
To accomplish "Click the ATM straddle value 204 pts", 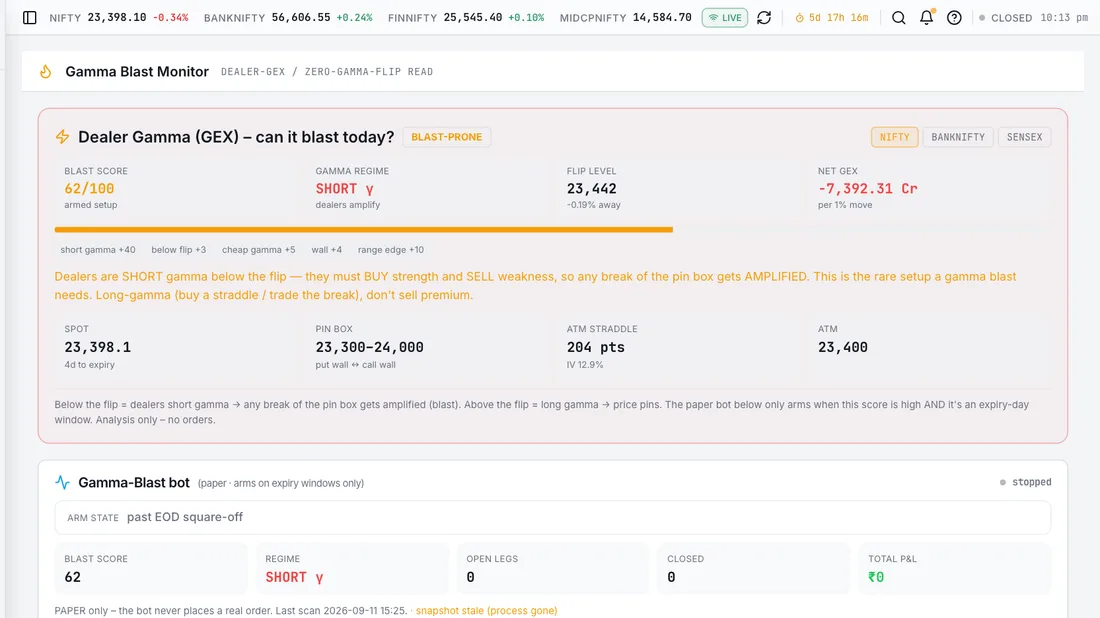I will point(596,347).
